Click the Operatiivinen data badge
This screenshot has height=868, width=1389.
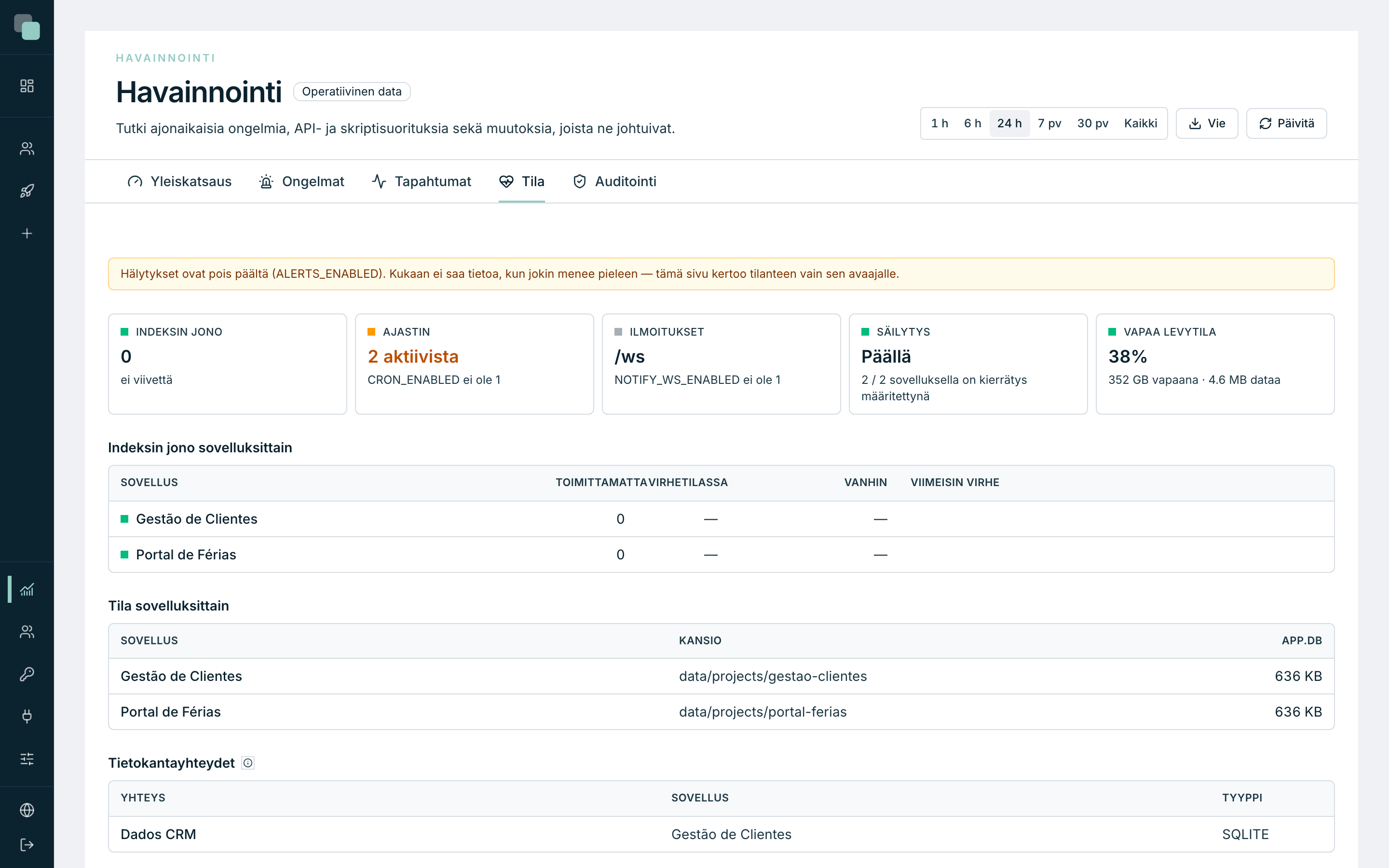click(x=352, y=92)
